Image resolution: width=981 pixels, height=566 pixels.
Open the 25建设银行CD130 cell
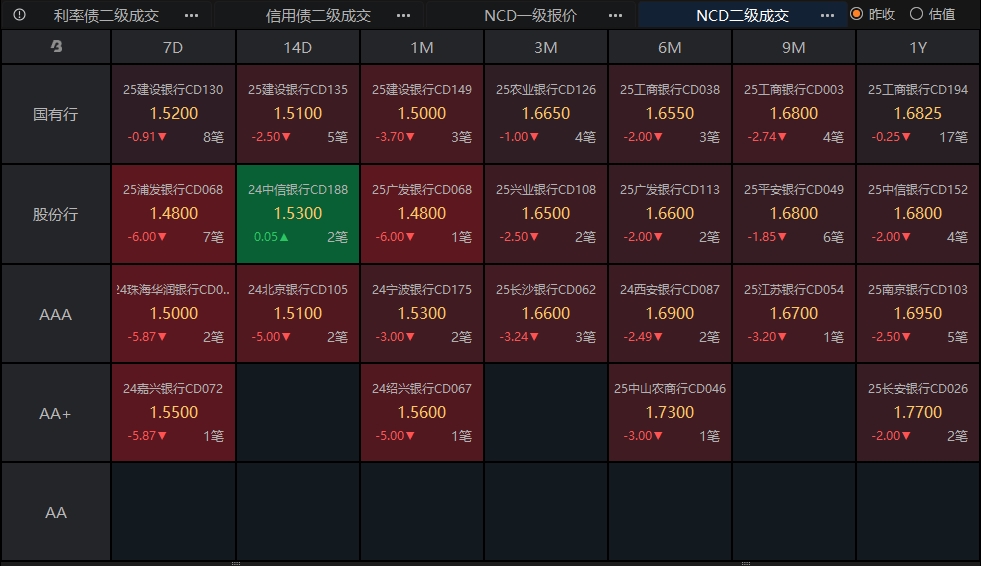pos(173,114)
